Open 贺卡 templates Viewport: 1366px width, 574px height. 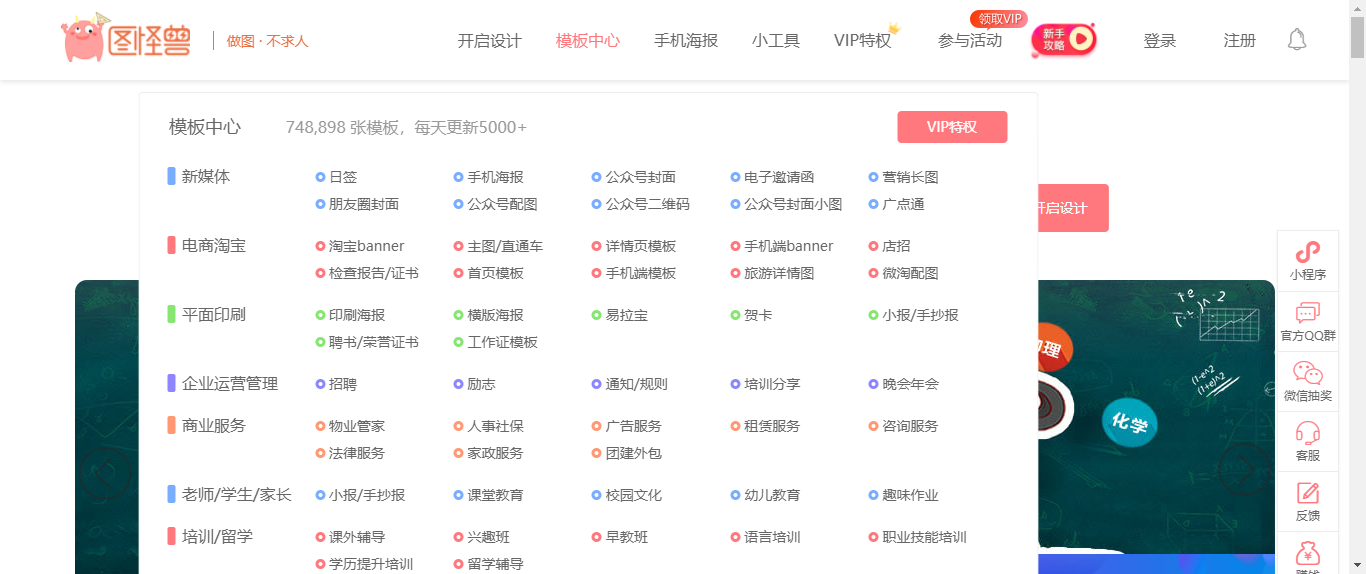pyautogui.click(x=758, y=315)
